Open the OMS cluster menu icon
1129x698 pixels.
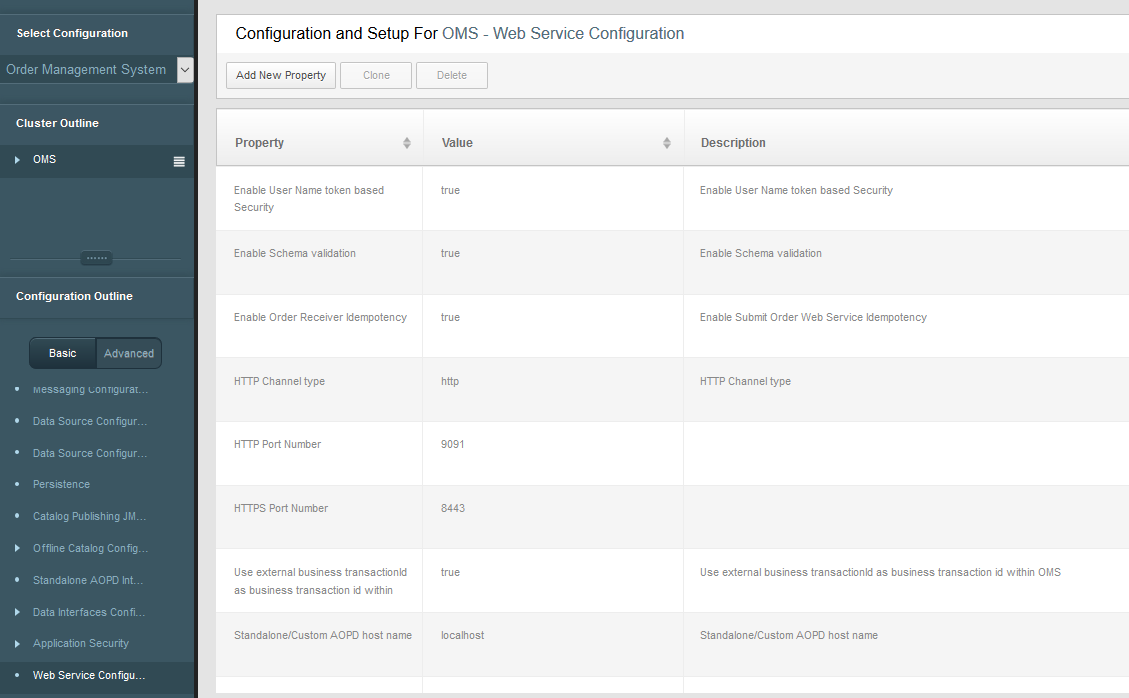click(179, 161)
